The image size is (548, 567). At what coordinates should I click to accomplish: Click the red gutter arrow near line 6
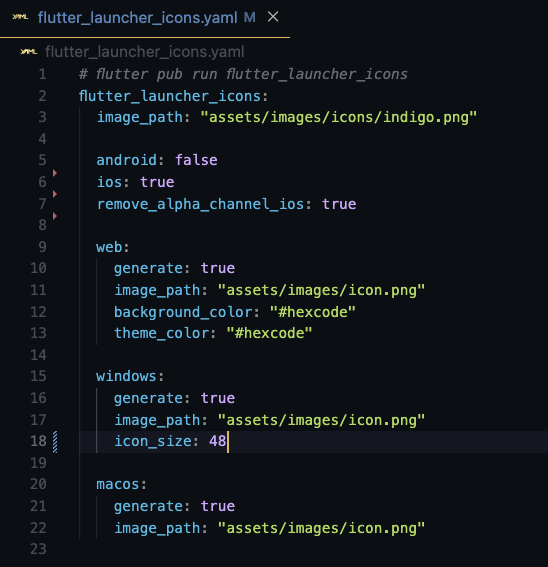click(55, 173)
